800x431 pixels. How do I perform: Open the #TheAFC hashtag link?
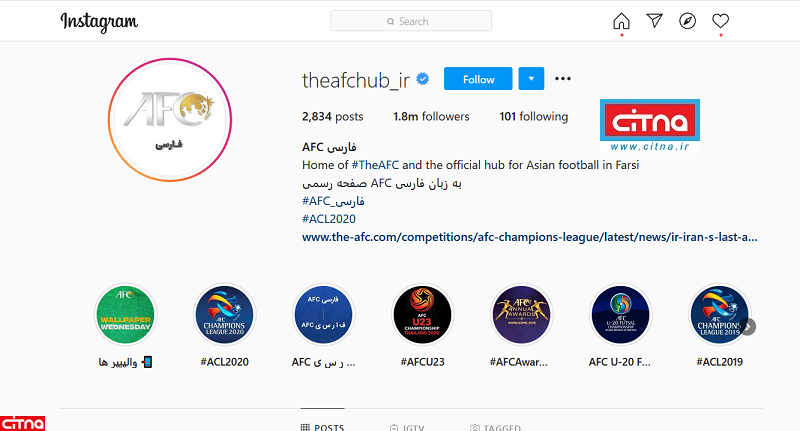(x=375, y=165)
